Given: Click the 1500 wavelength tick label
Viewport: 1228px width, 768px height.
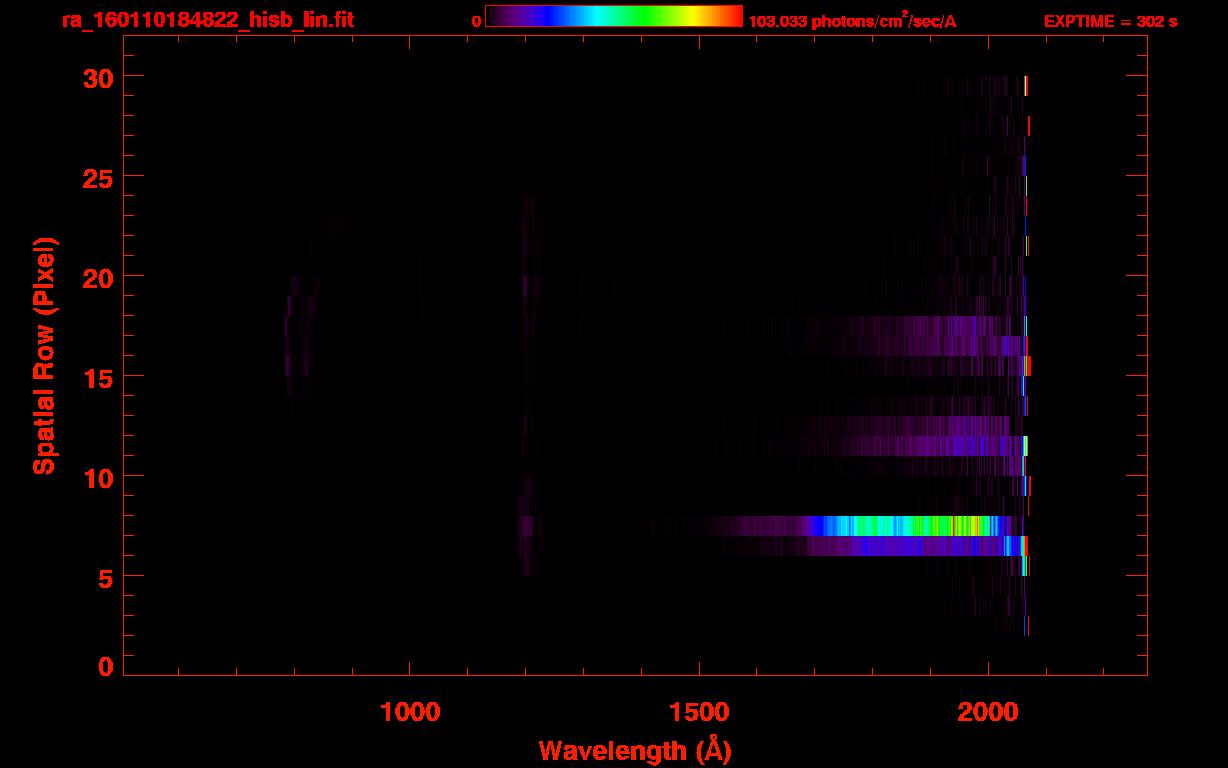Looking at the screenshot, I should (699, 712).
